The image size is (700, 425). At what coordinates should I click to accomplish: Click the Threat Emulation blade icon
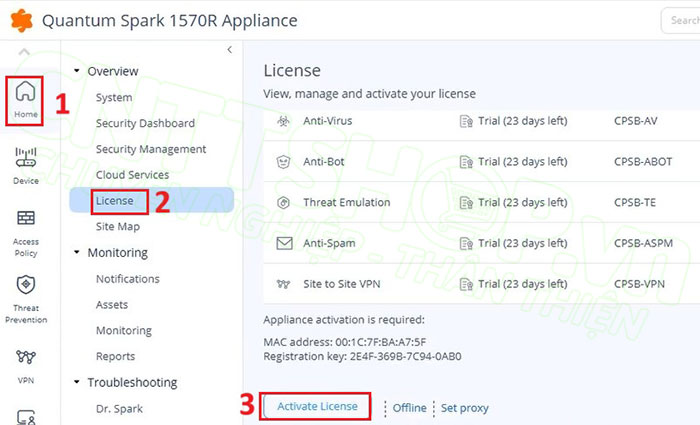283,203
